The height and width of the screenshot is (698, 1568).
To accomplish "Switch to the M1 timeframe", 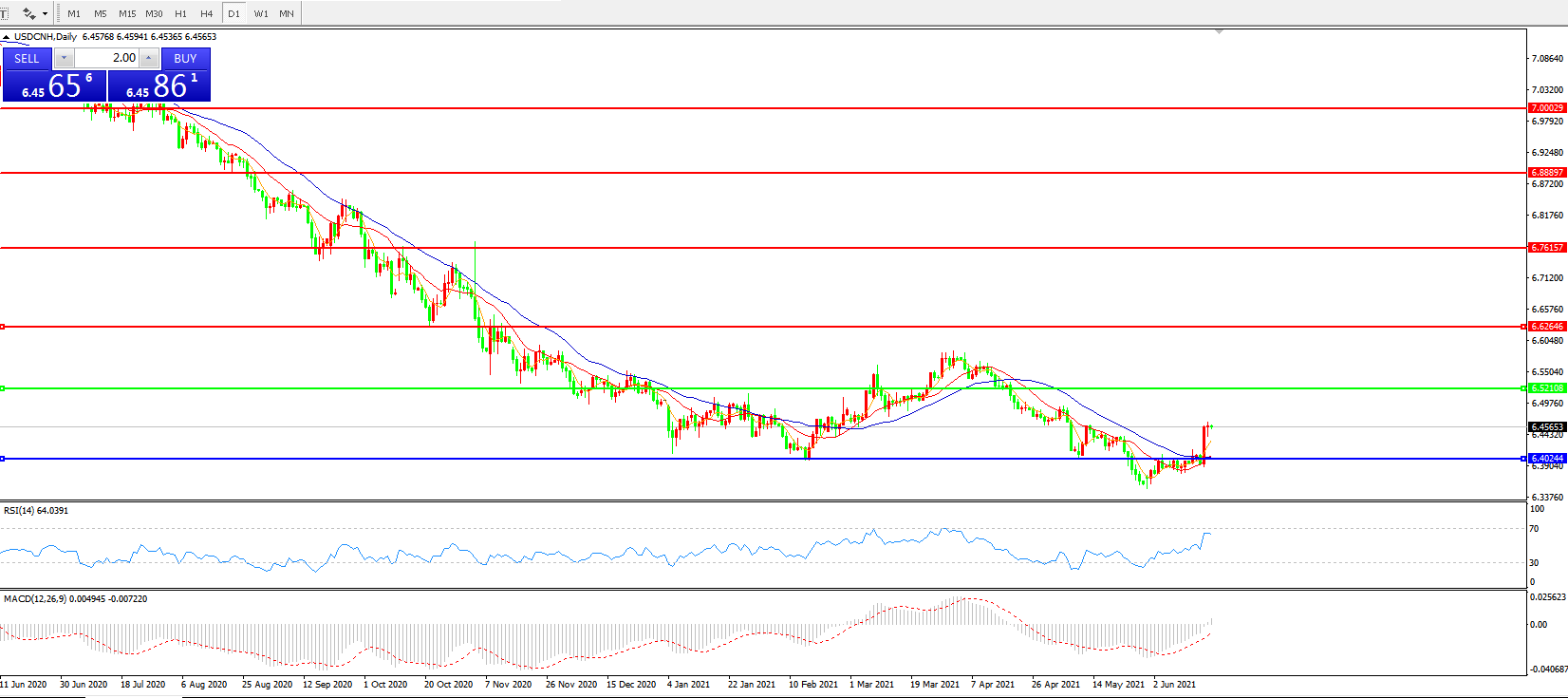I will tap(74, 13).
